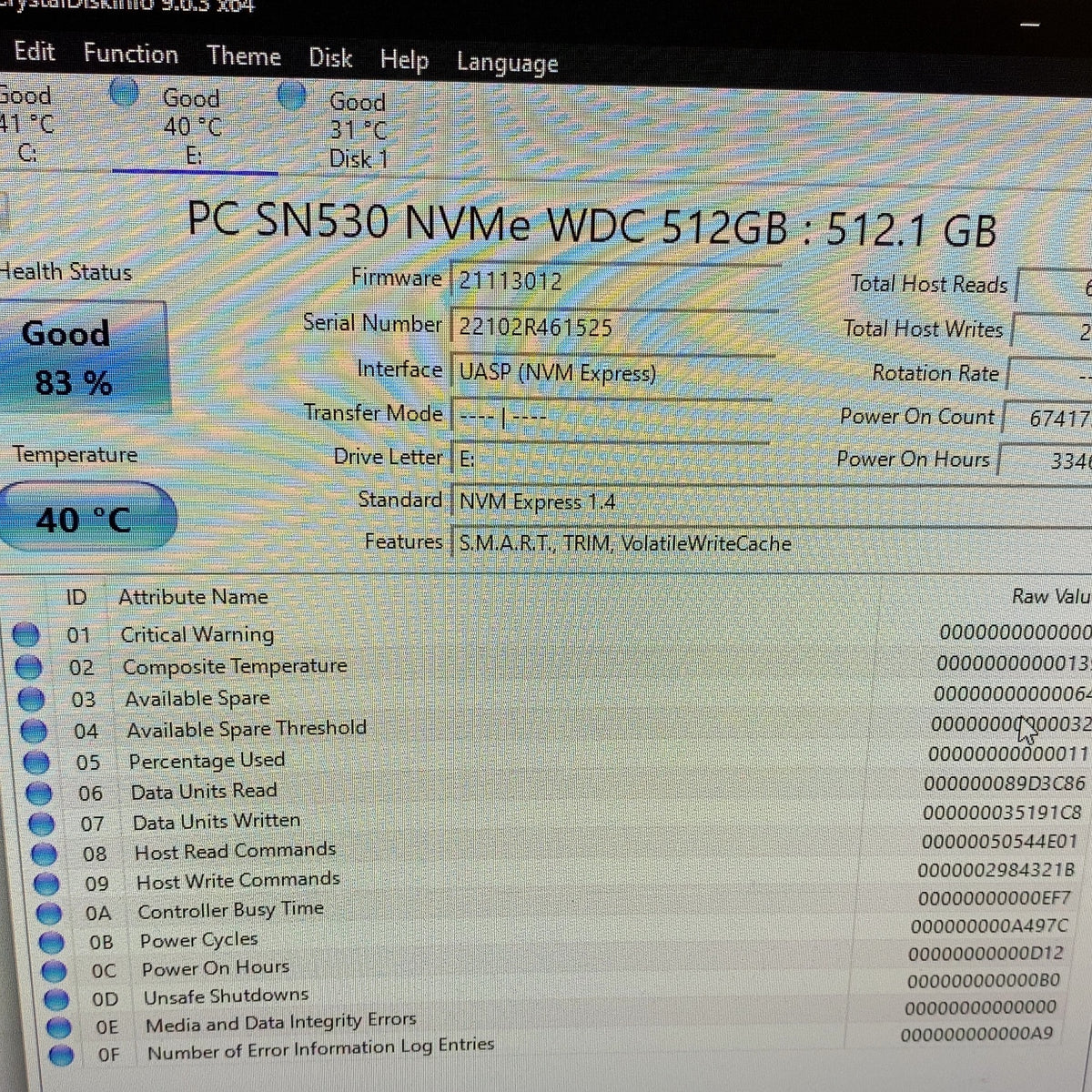Screen dimensions: 1092x1092
Task: Click status icon of Media and Data Integrity Errors row
Action: [59, 1027]
